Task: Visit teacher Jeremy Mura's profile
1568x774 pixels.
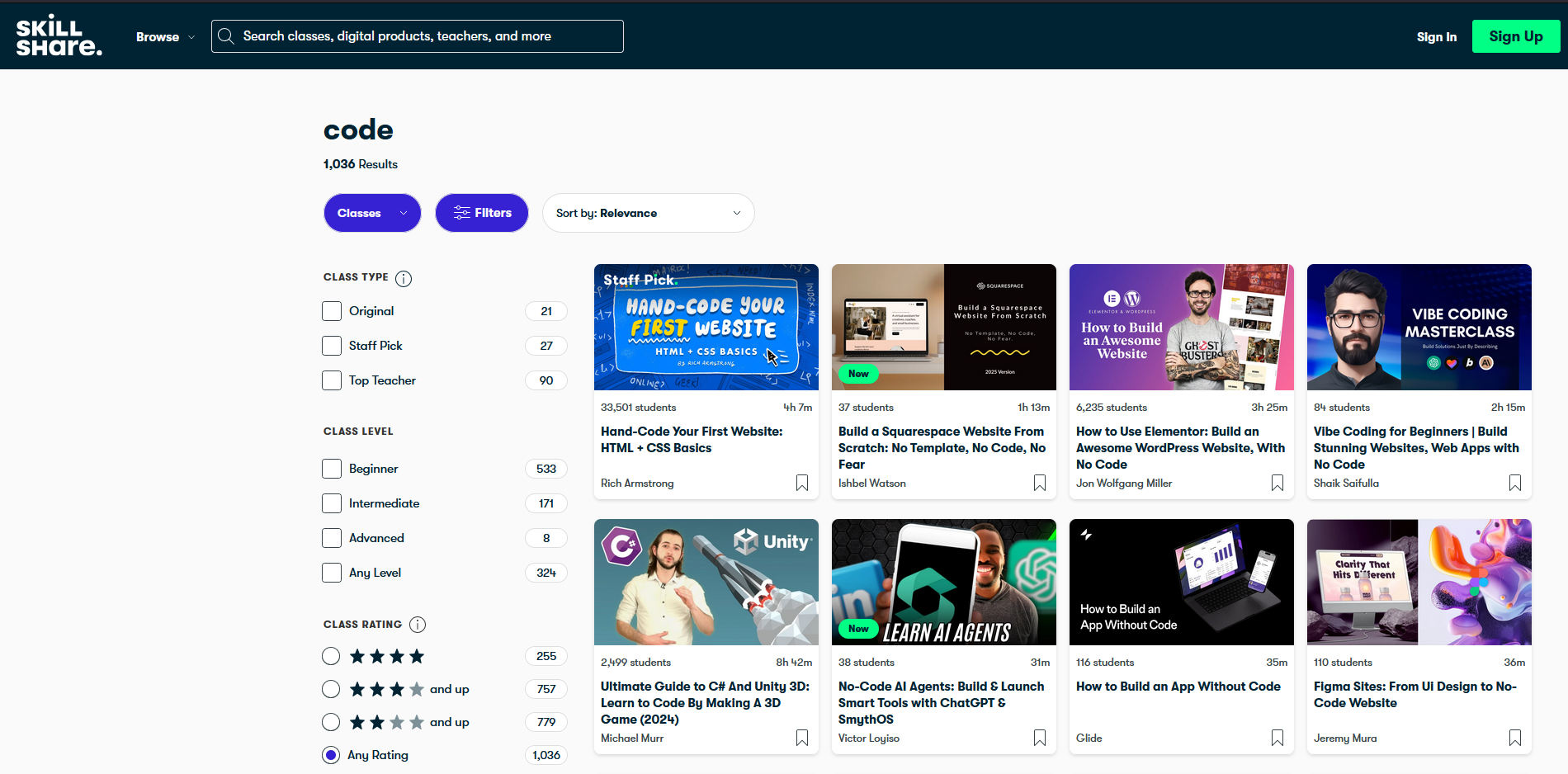Action: point(1345,739)
